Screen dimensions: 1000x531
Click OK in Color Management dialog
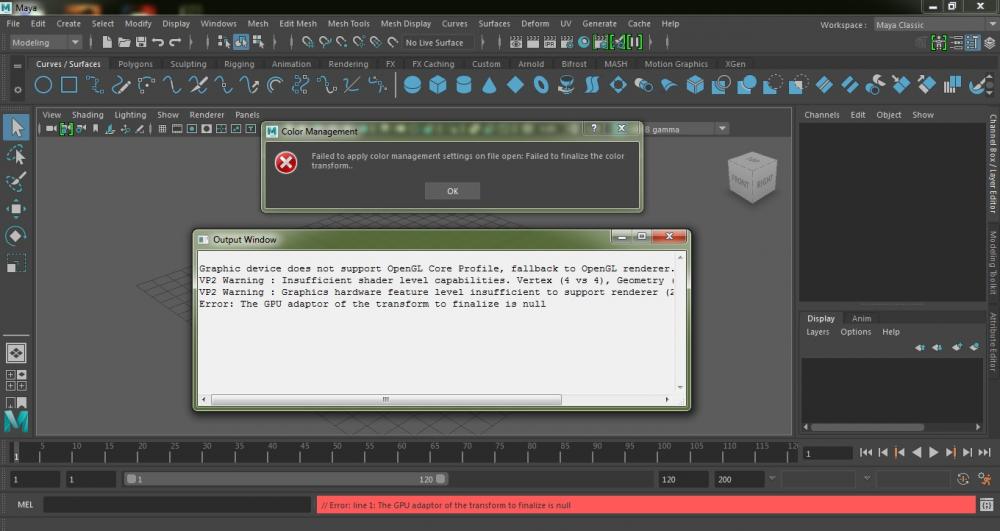pyautogui.click(x=452, y=191)
